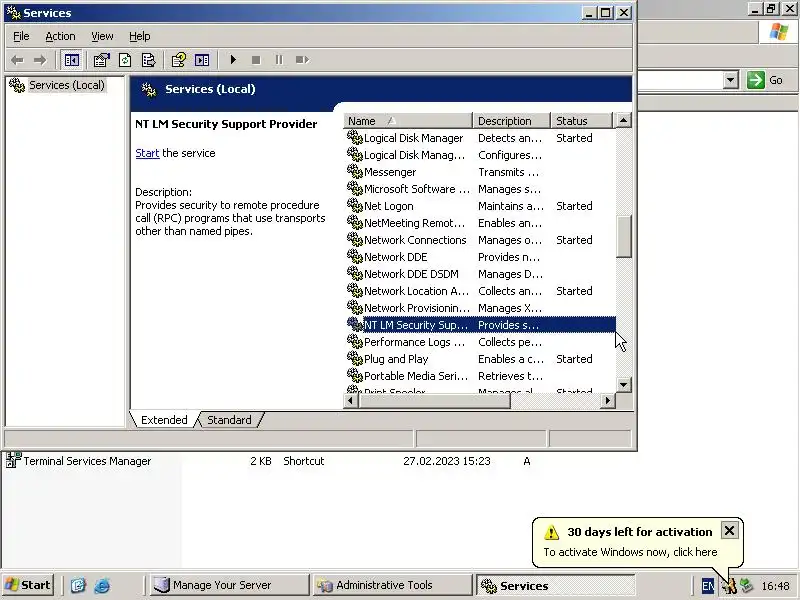
Task: Select the Network DDE DSDM service
Action: click(480, 274)
